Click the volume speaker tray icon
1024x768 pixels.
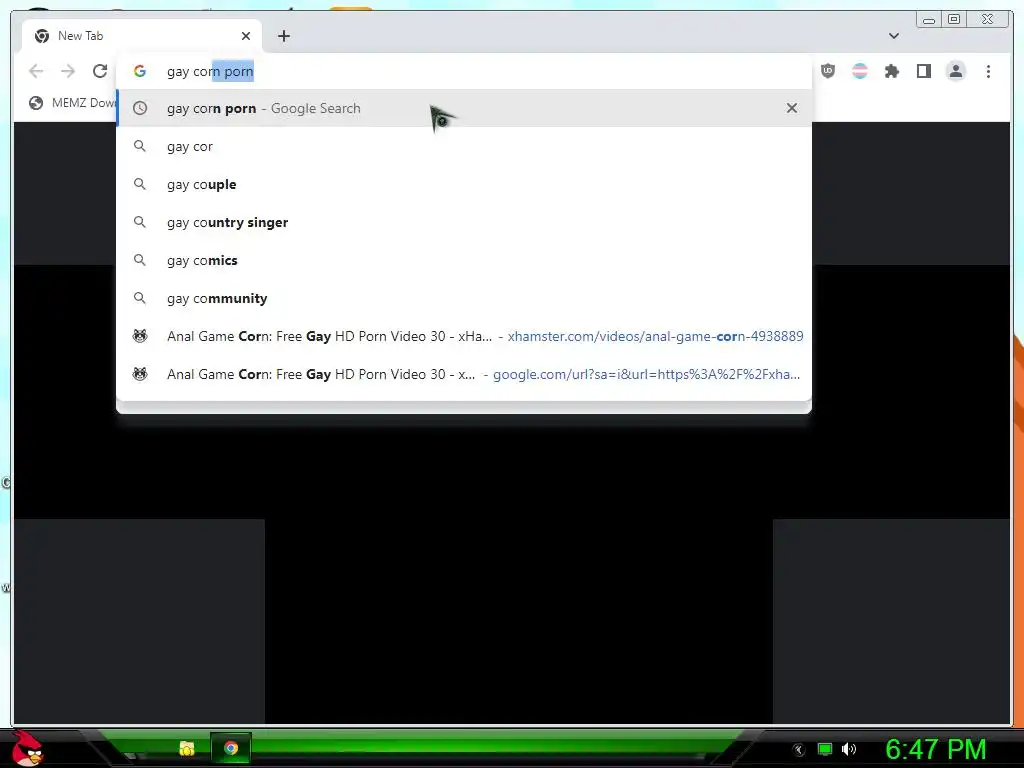click(848, 749)
